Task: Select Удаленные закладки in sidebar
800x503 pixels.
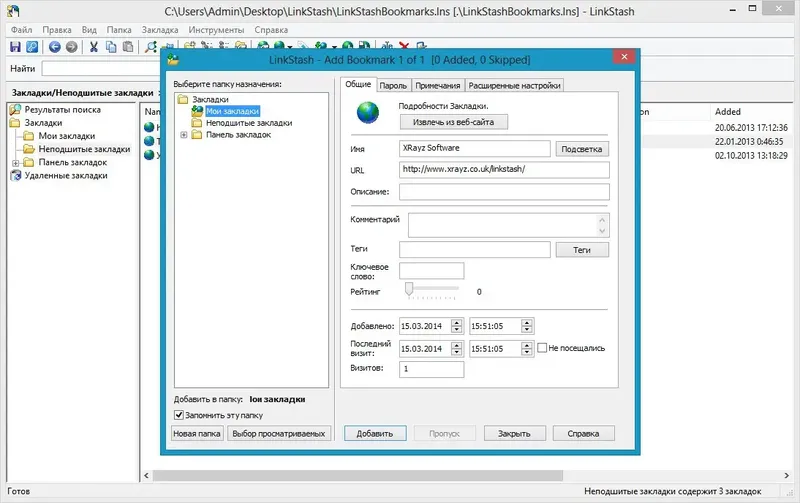Action: pyautogui.click(x=66, y=175)
